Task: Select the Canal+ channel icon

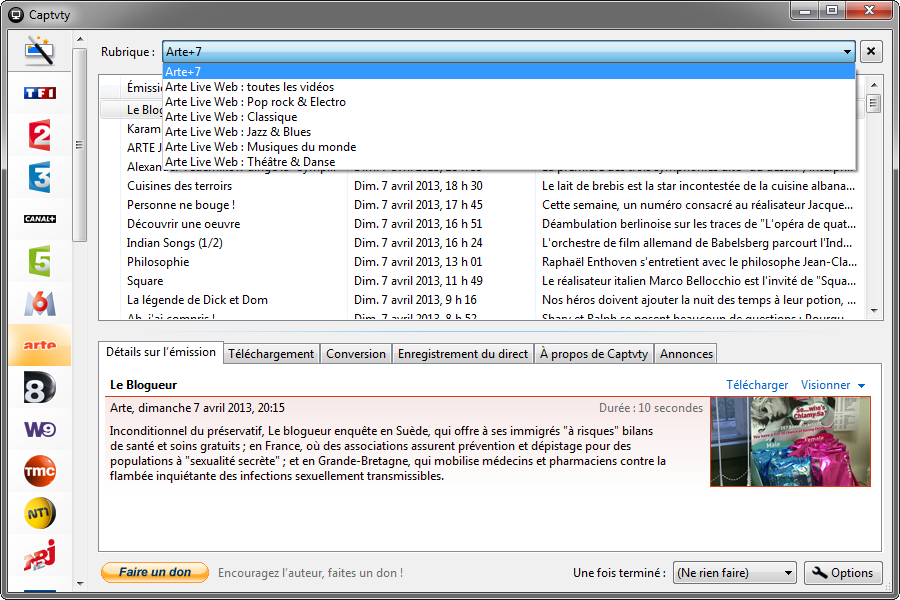Action: pos(40,219)
